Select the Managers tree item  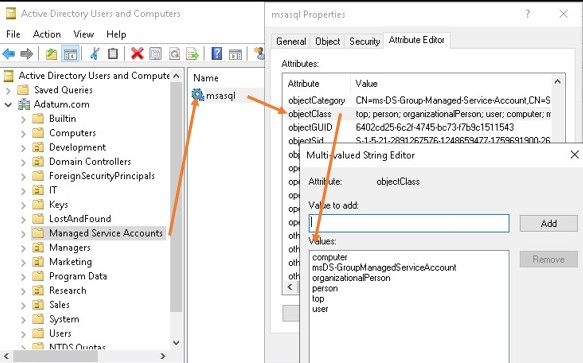(70, 247)
